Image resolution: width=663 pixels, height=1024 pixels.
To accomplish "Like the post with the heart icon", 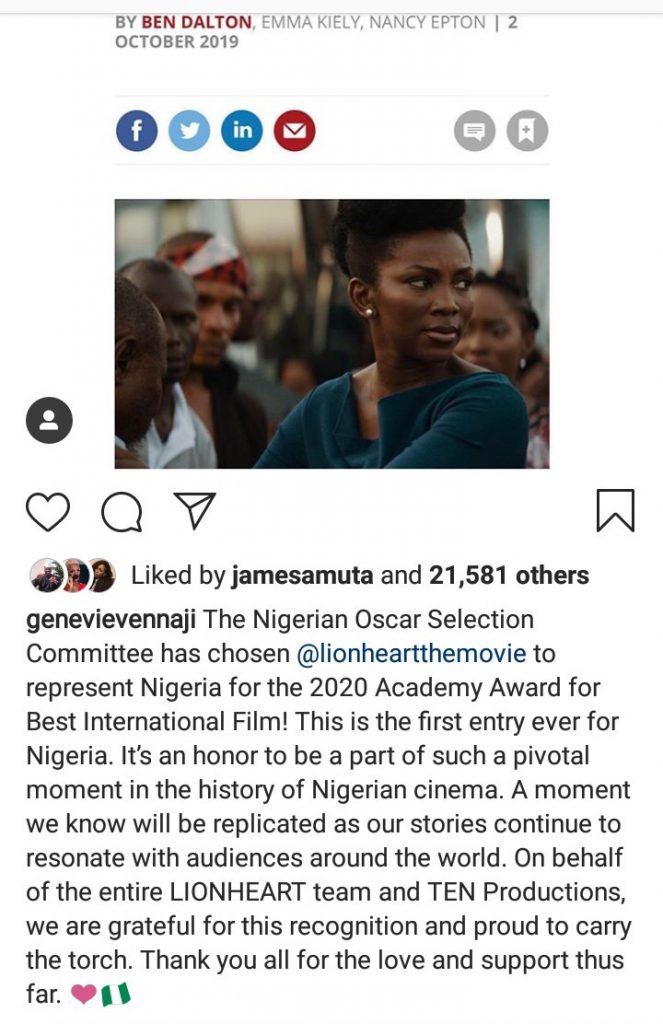I will pos(47,512).
